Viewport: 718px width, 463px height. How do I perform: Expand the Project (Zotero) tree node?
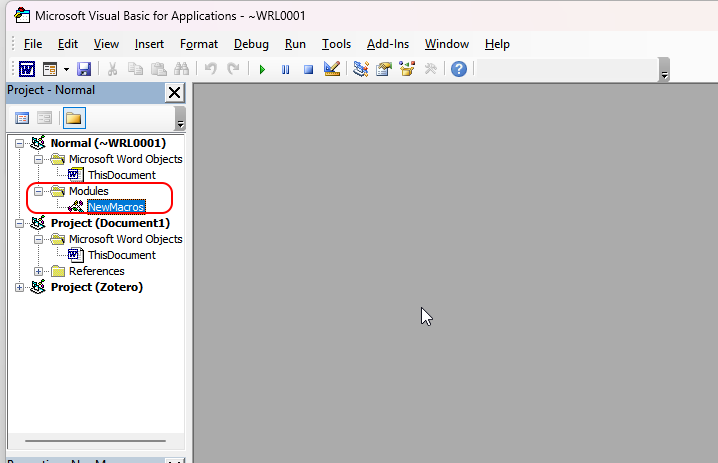pos(21,287)
